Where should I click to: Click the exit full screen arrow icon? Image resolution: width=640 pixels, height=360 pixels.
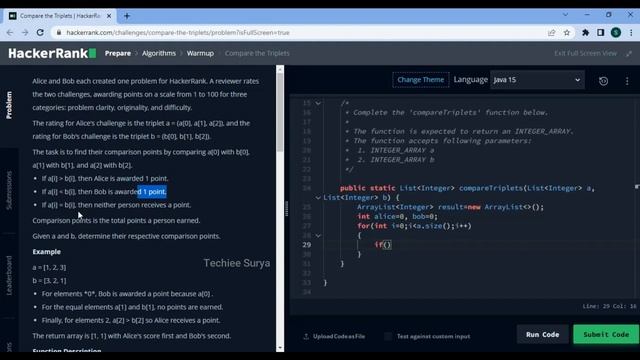point(629,53)
